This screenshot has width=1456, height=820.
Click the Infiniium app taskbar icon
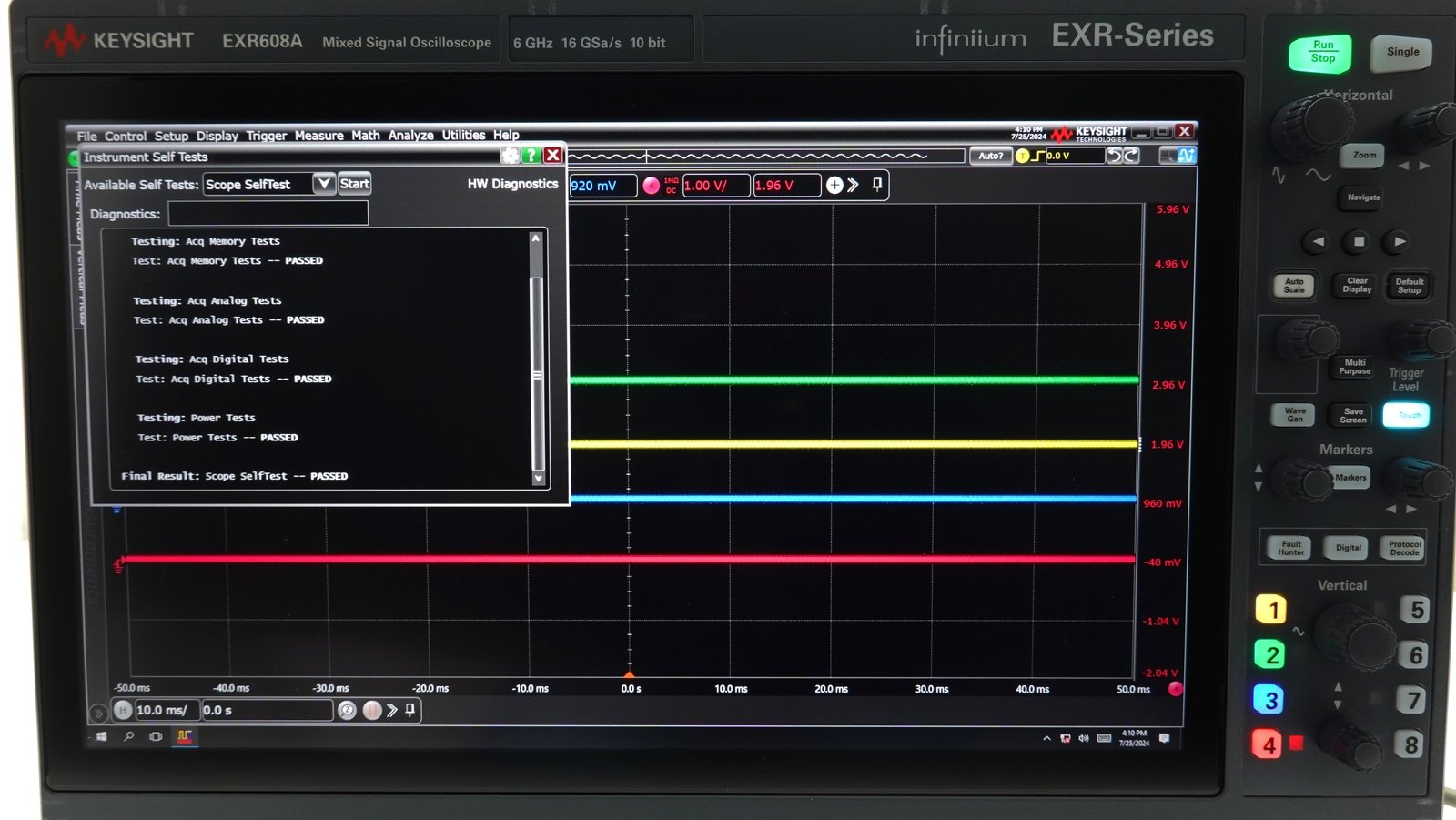pyautogui.click(x=185, y=736)
